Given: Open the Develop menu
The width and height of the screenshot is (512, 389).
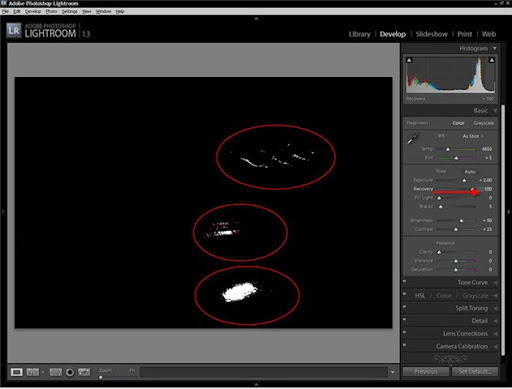Looking at the screenshot, I should pos(33,11).
